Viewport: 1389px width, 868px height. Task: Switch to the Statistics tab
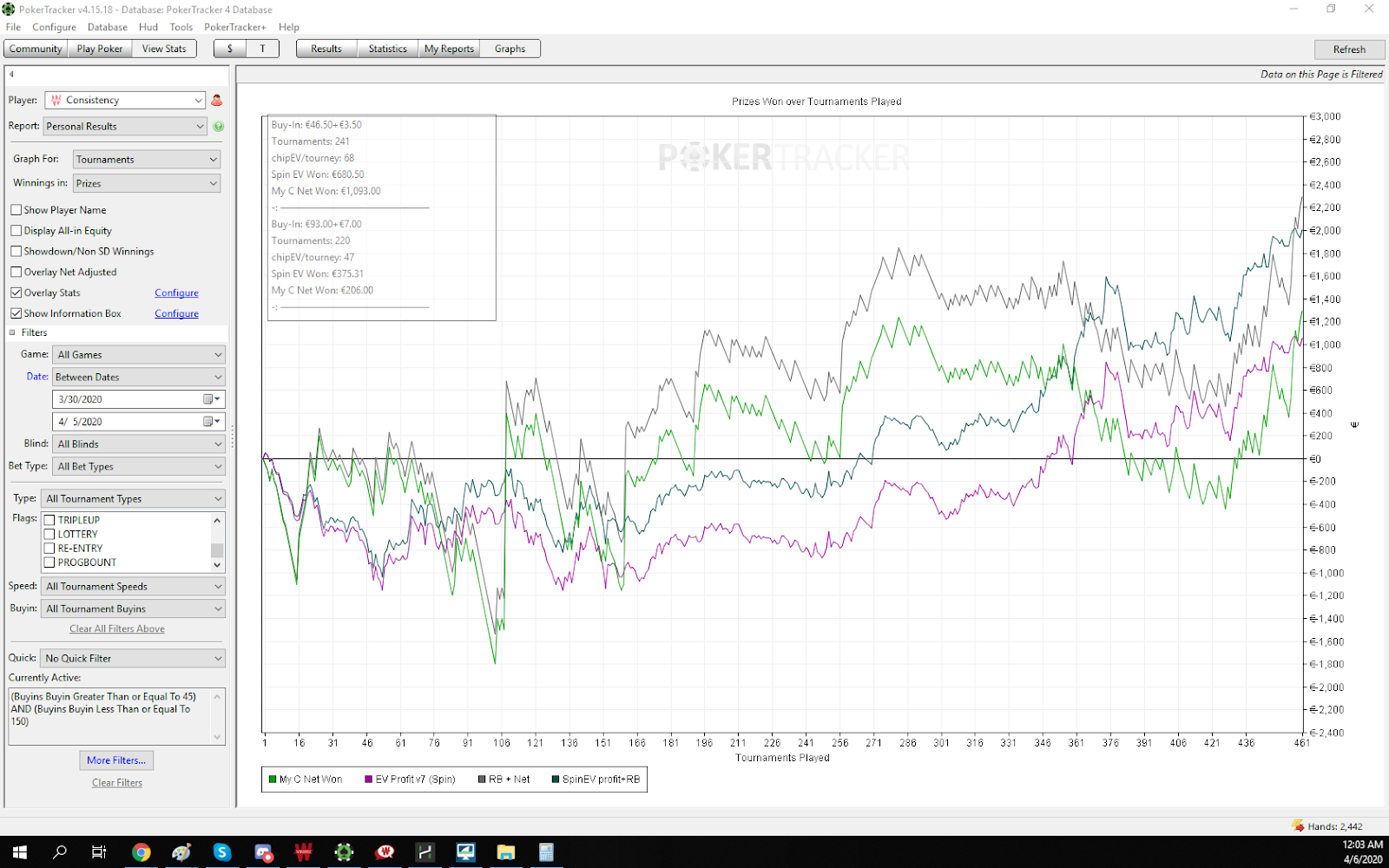[x=387, y=49]
